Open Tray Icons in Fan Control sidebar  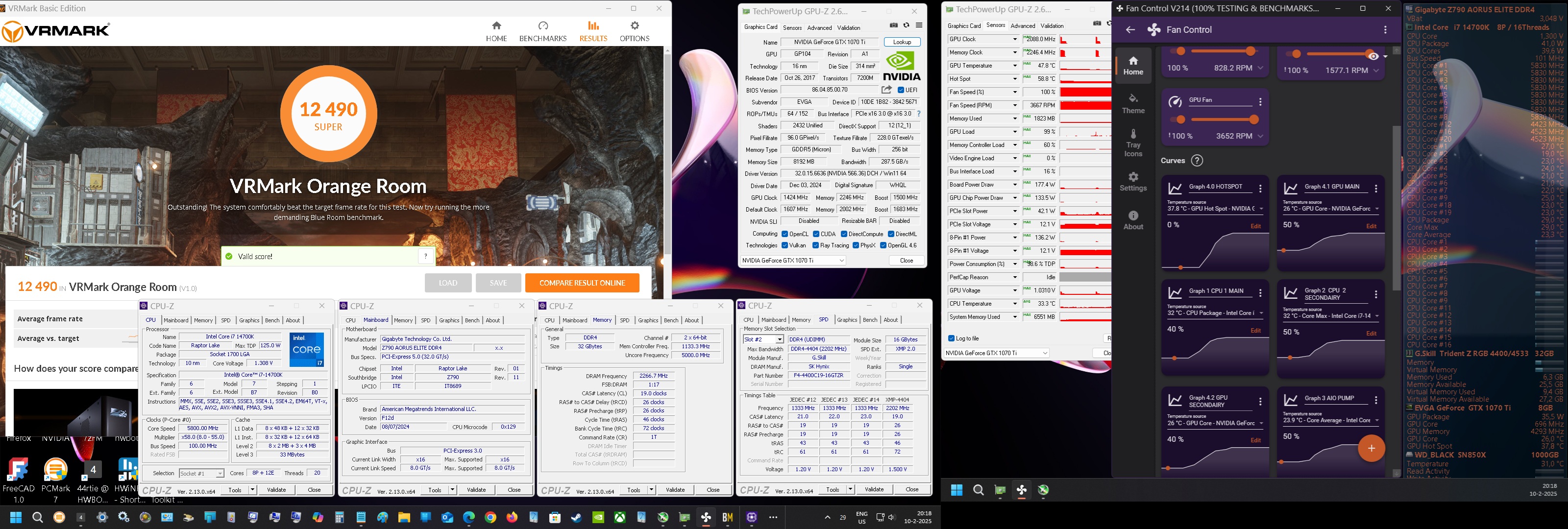(x=1133, y=143)
